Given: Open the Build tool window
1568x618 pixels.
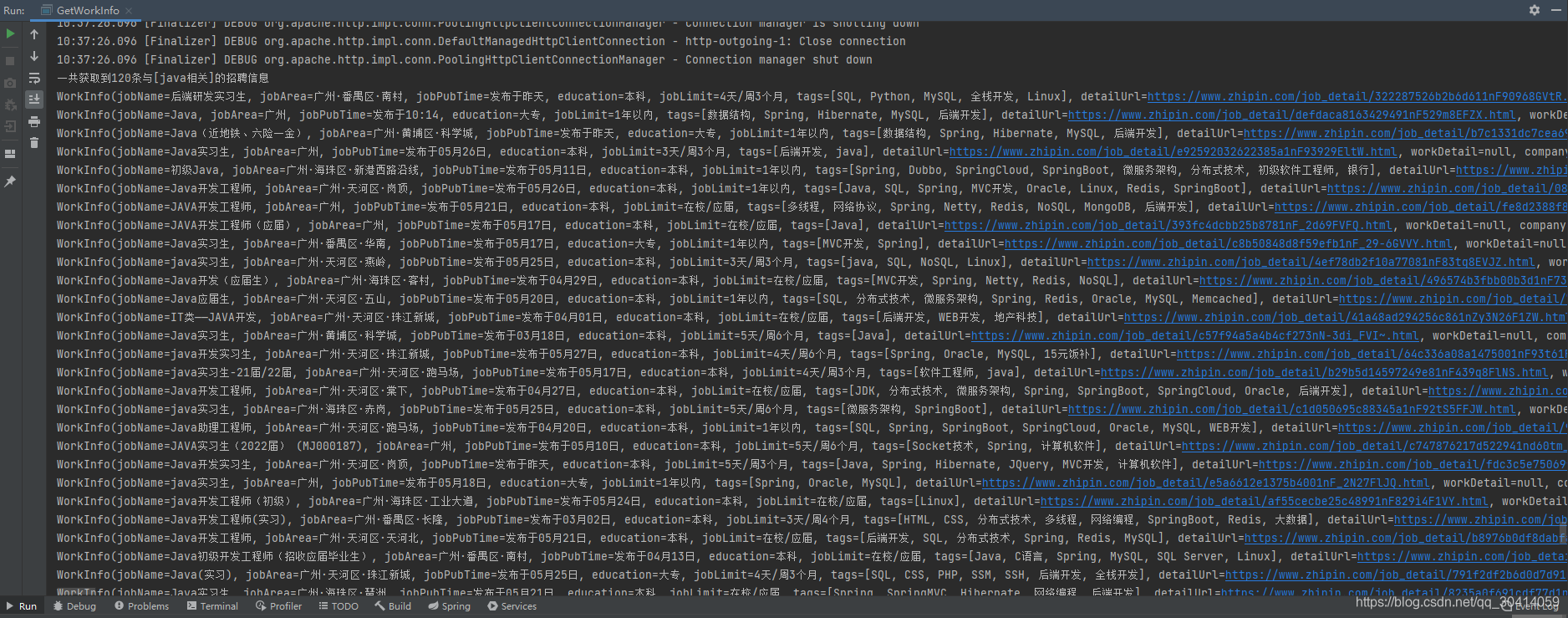Looking at the screenshot, I should (393, 606).
